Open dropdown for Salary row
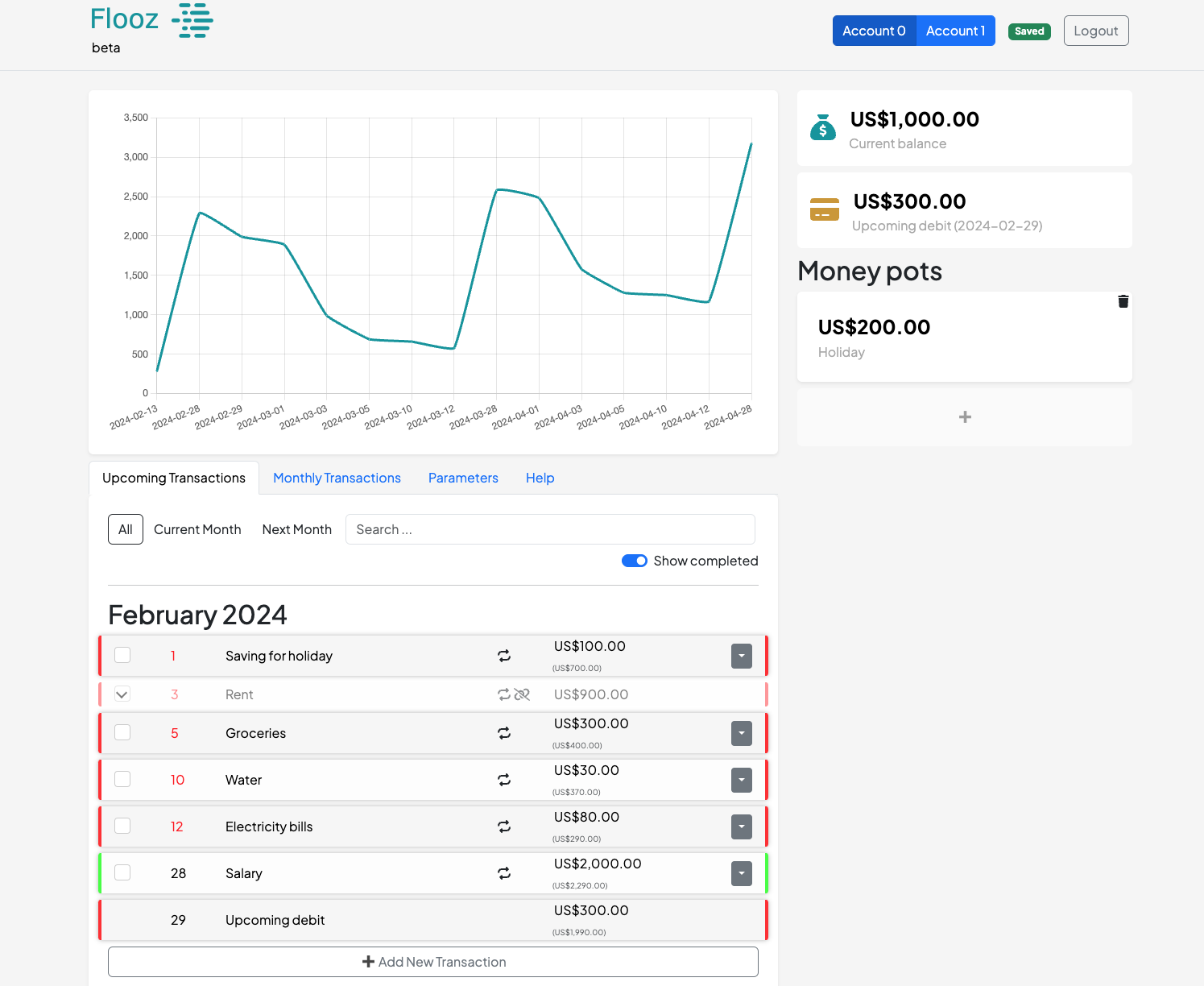 [742, 873]
